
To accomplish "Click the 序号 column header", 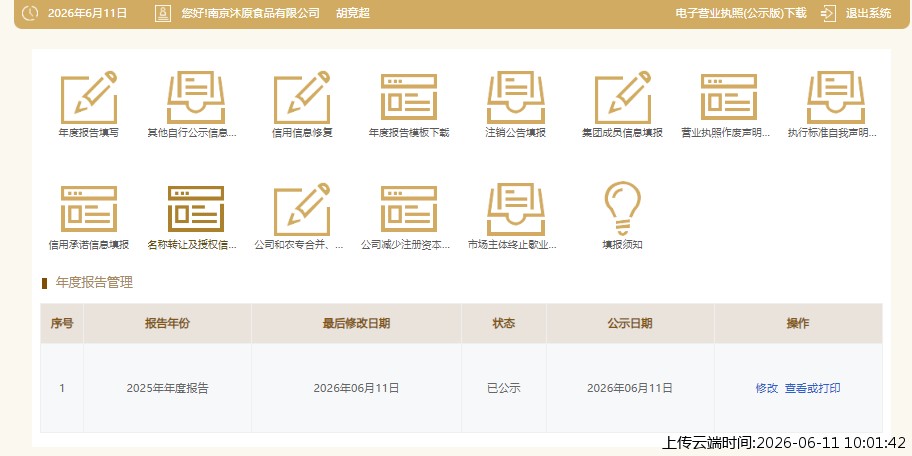I will (62, 323).
